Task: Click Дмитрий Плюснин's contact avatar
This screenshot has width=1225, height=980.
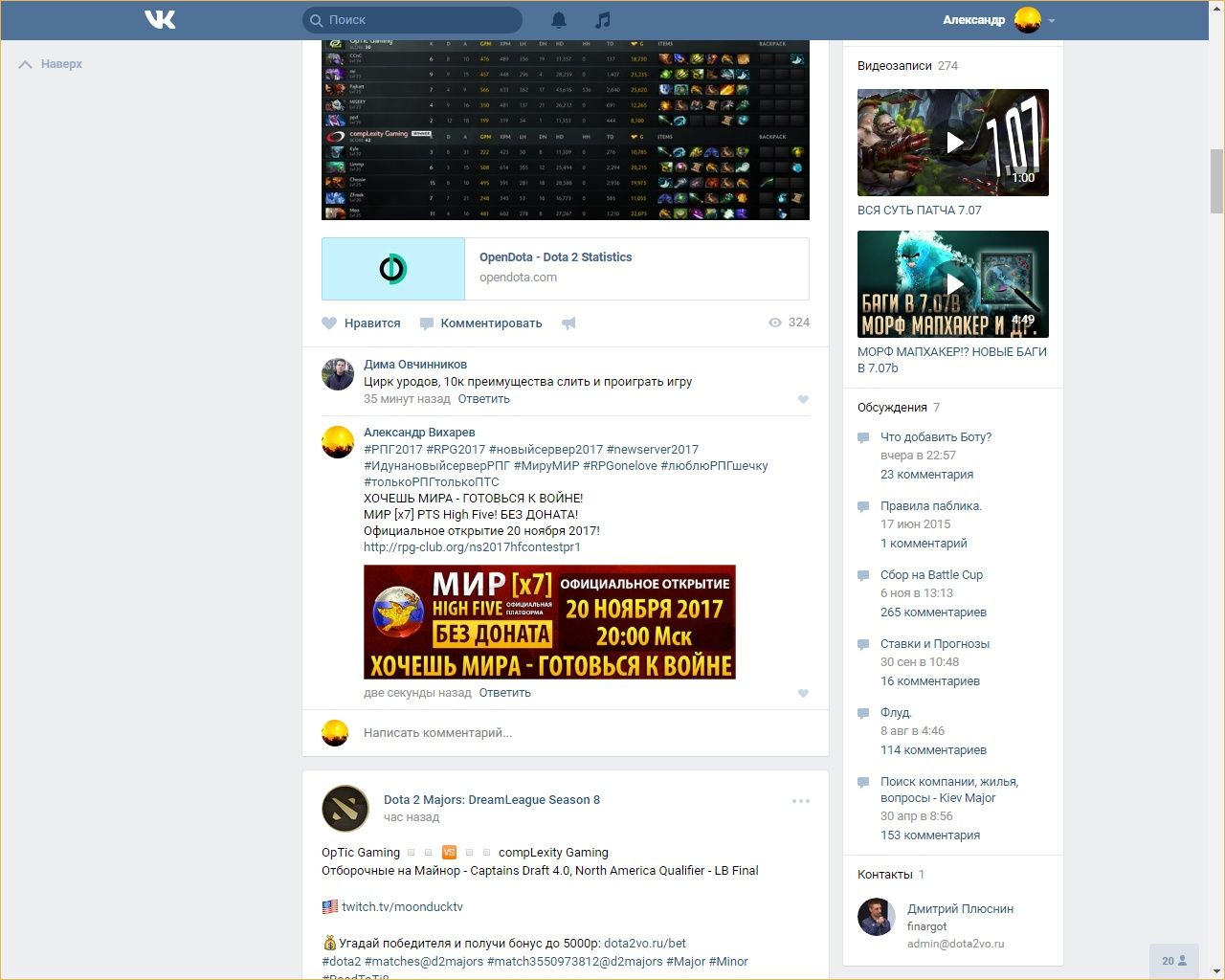Action: click(877, 917)
